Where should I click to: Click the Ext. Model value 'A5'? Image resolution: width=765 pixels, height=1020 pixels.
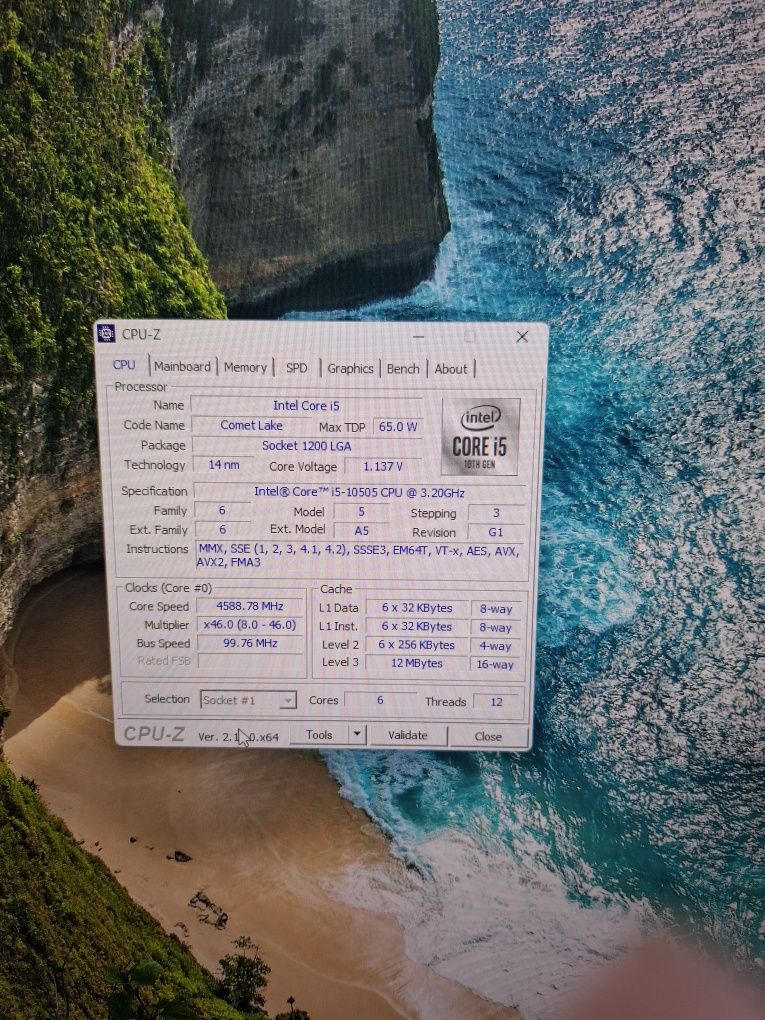pos(362,531)
